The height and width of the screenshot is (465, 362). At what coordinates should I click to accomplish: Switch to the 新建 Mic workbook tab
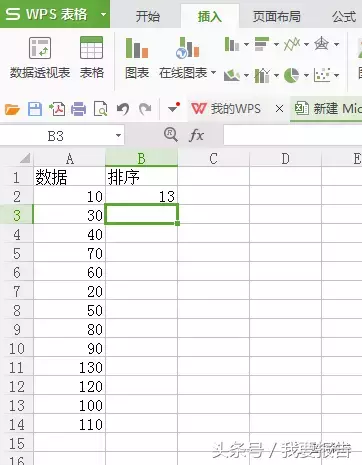pyautogui.click(x=327, y=109)
